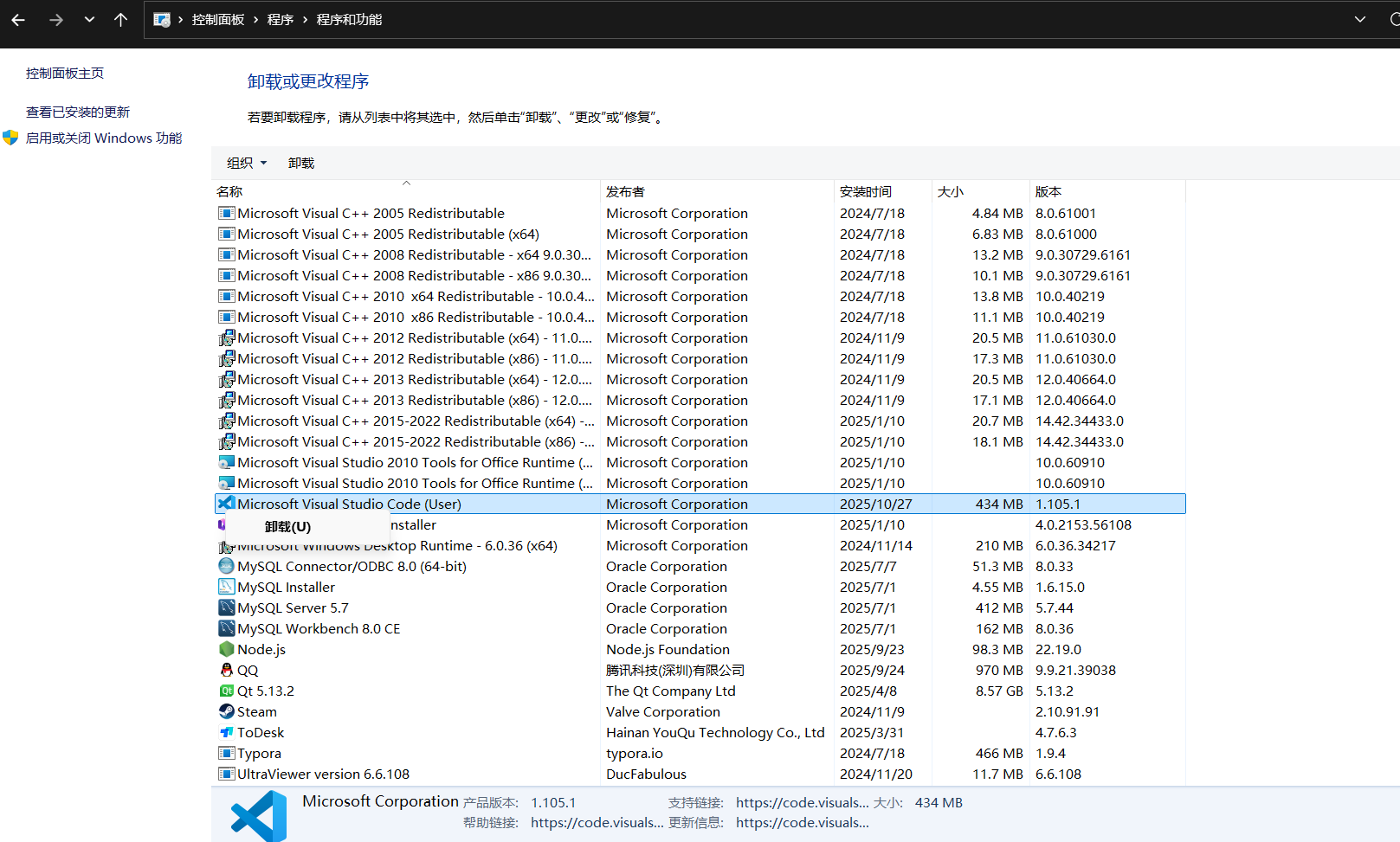The image size is (1400, 842).
Task: Click the Visual C++ 2012 (x64) Redistributable icon
Action: [x=226, y=337]
